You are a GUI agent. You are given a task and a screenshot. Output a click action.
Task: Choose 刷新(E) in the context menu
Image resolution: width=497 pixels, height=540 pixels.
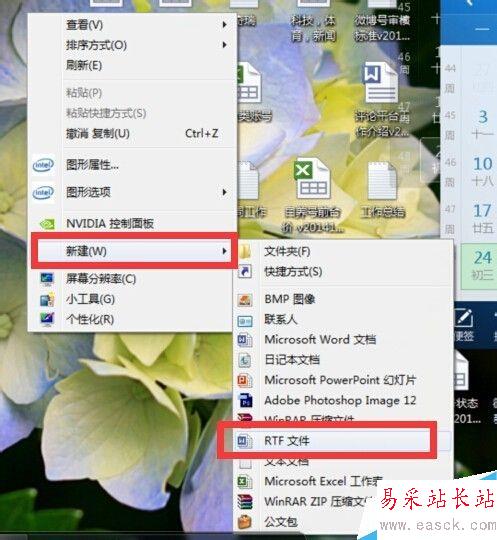tap(132, 65)
